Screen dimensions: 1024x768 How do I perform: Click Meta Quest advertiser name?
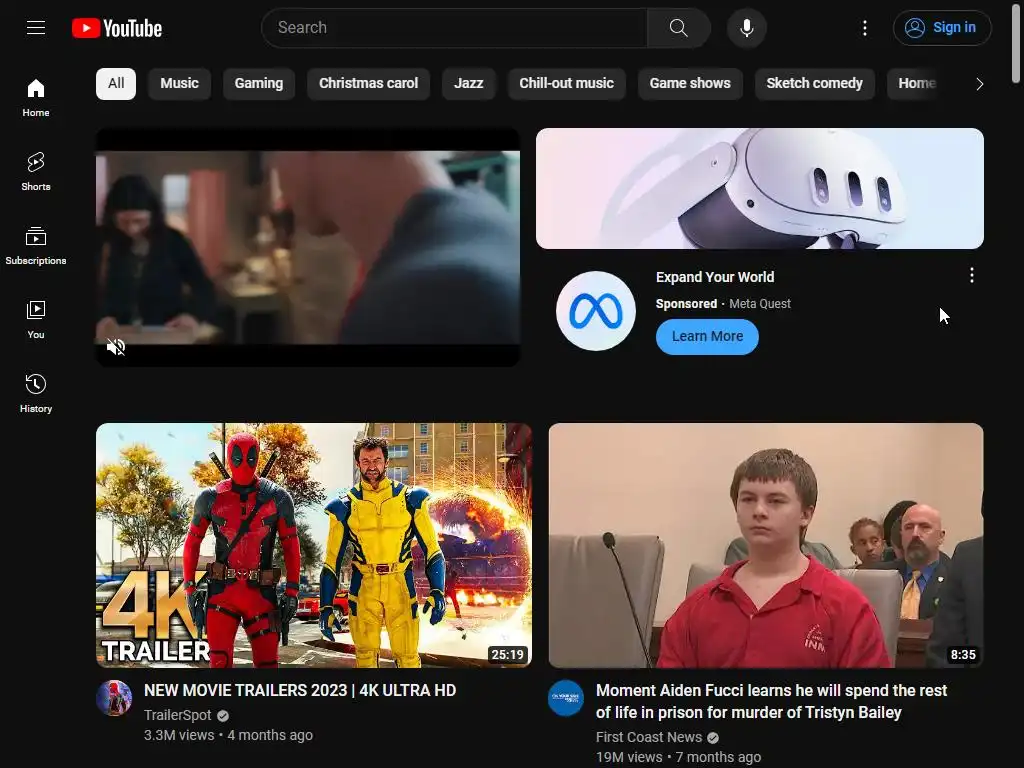[760, 304]
